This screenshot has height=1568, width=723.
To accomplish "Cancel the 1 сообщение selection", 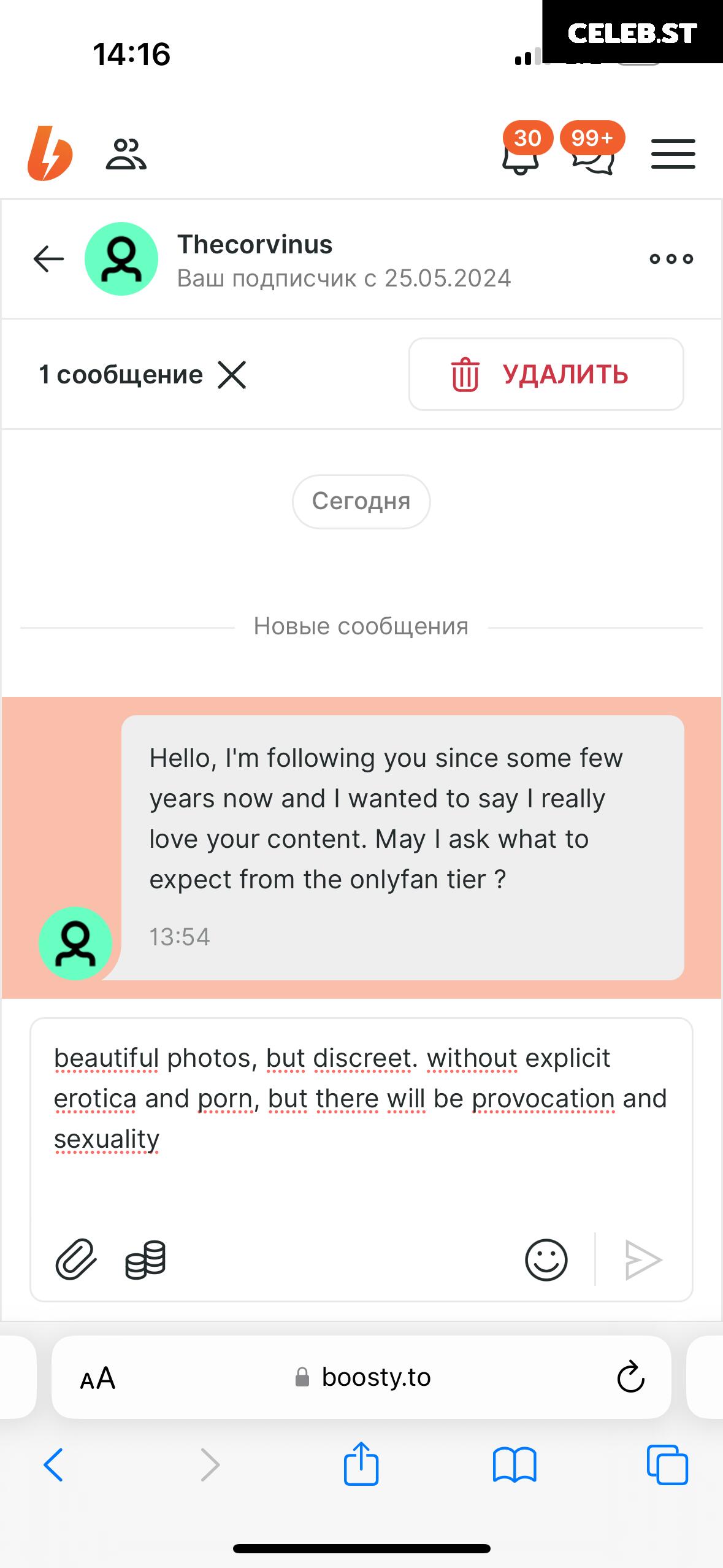I will pyautogui.click(x=232, y=375).
